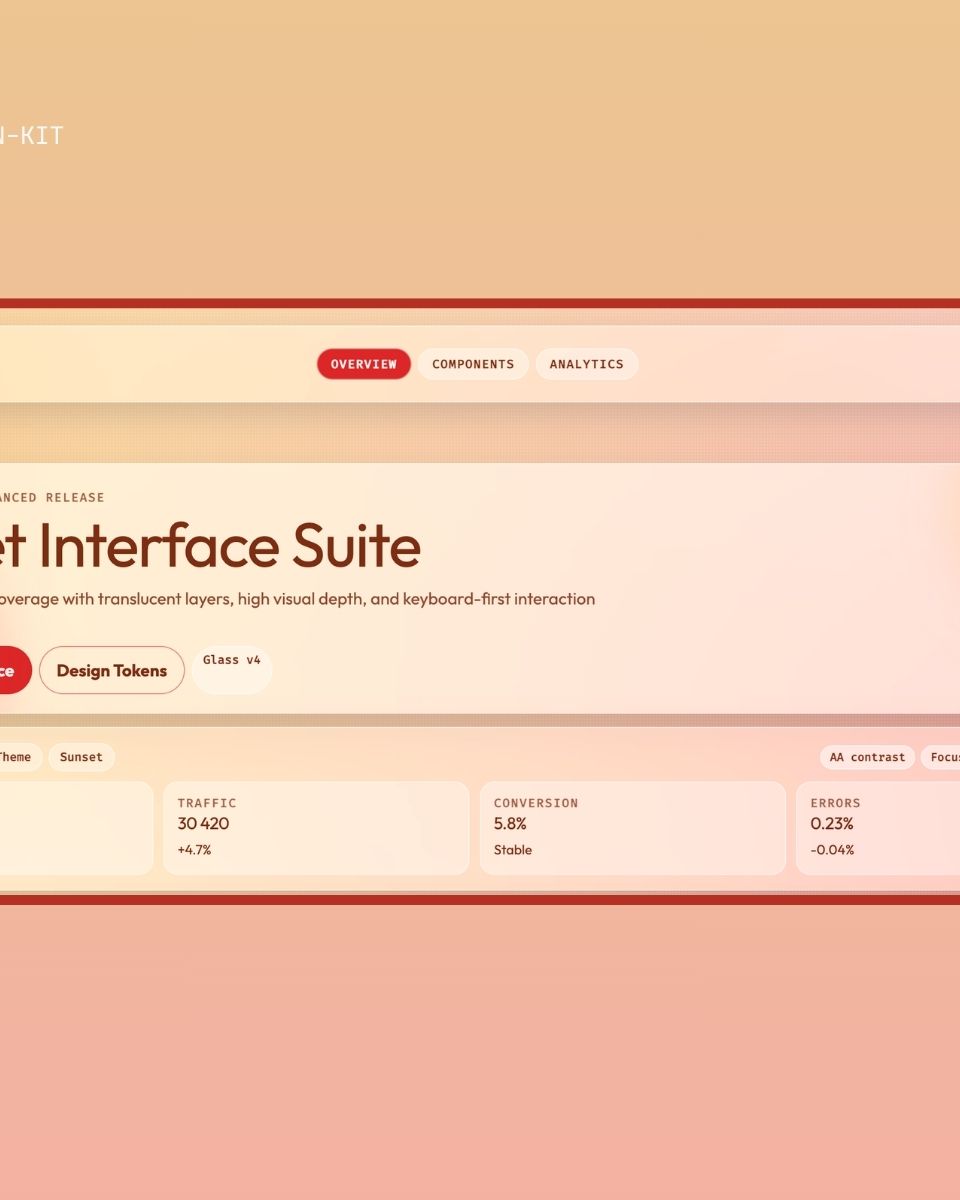
Task: Click the Interface Suite heading
Action: coord(210,546)
